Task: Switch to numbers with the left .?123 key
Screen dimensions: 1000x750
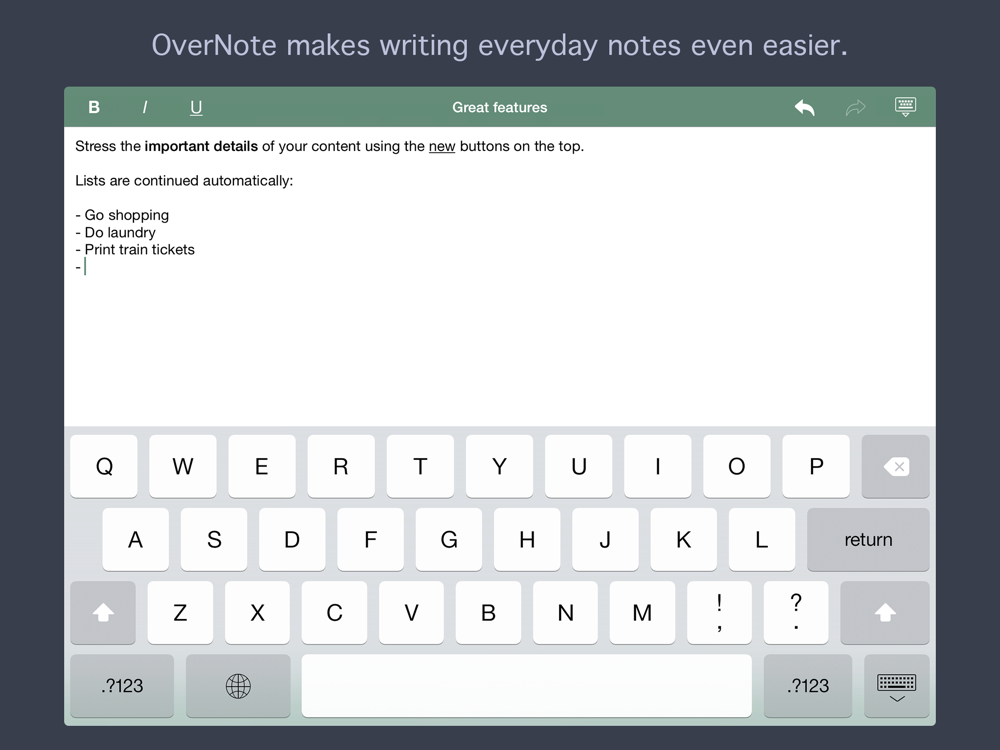Action: pyautogui.click(x=122, y=686)
